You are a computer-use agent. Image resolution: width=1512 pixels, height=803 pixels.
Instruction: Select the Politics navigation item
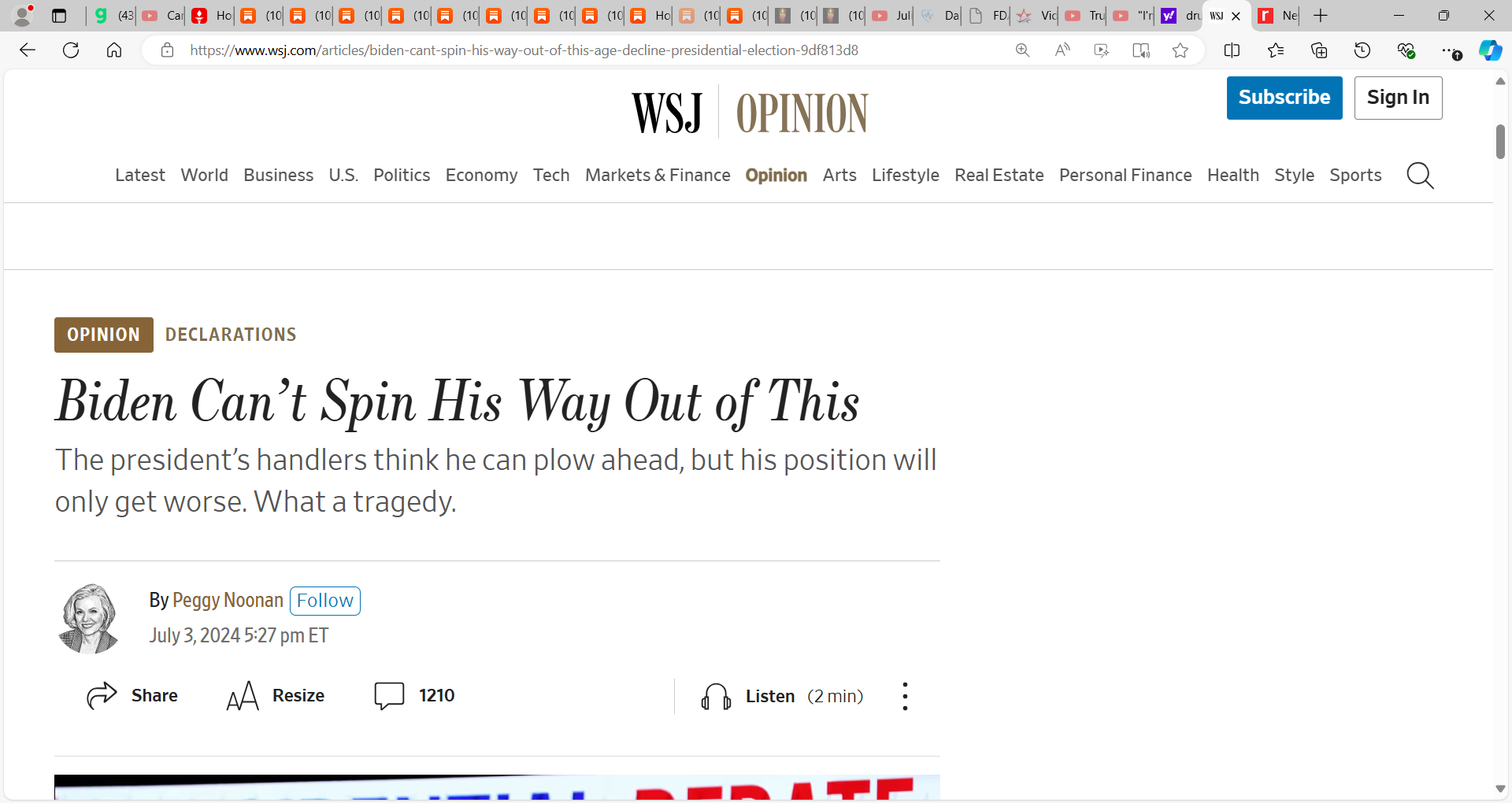coord(402,176)
